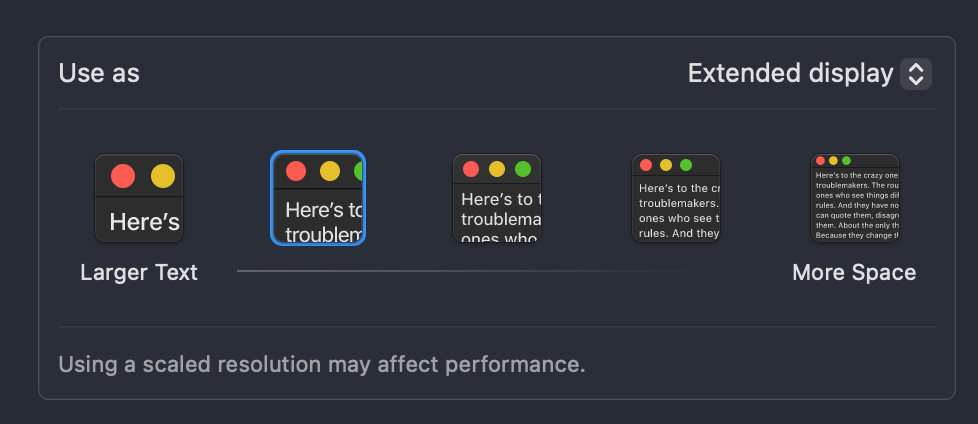Open the Extended display dropdown

[x=790, y=73]
